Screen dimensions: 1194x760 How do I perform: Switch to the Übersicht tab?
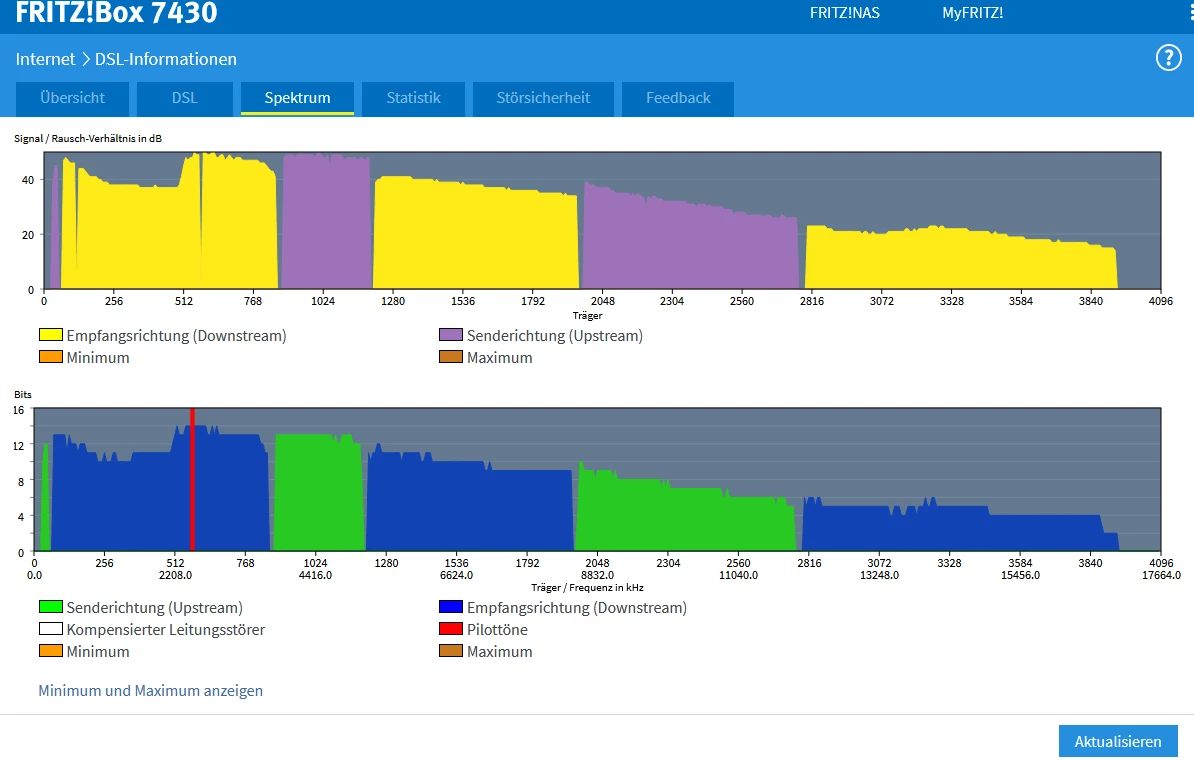coord(72,98)
